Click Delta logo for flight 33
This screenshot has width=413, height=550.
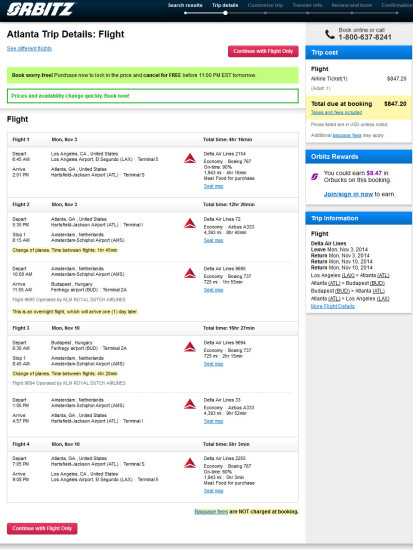tap(190, 404)
